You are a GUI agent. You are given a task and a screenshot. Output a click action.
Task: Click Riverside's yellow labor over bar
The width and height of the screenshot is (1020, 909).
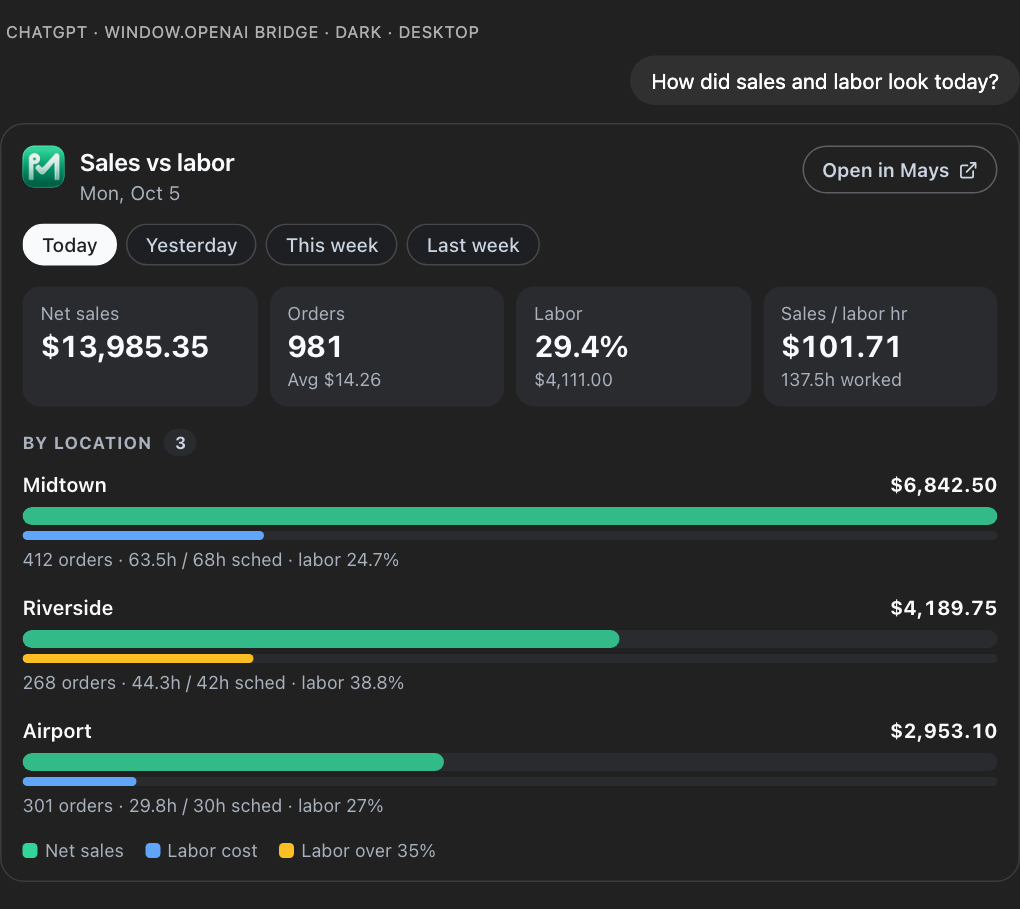click(x=138, y=658)
